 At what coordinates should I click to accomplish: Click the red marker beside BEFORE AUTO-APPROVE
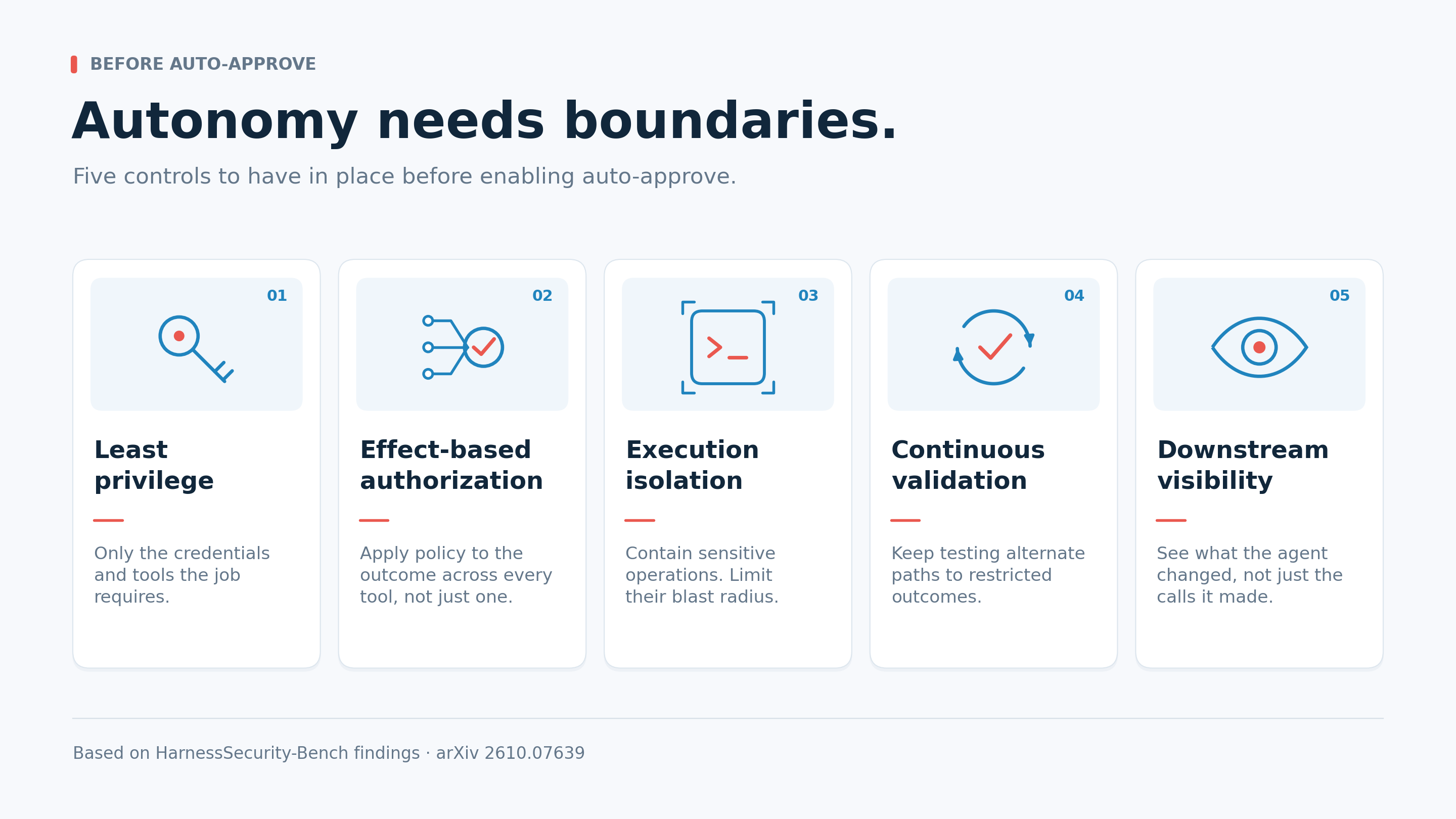tap(74, 64)
